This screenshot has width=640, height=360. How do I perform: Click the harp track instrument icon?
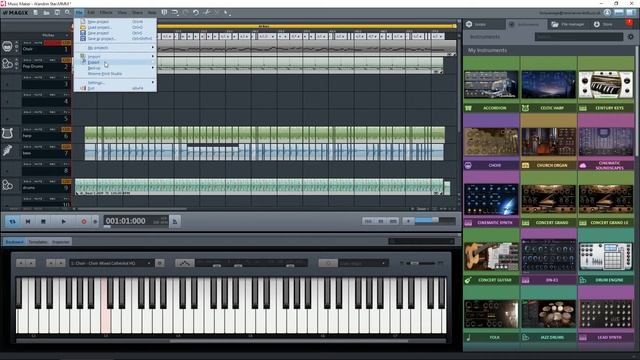pos(7,133)
